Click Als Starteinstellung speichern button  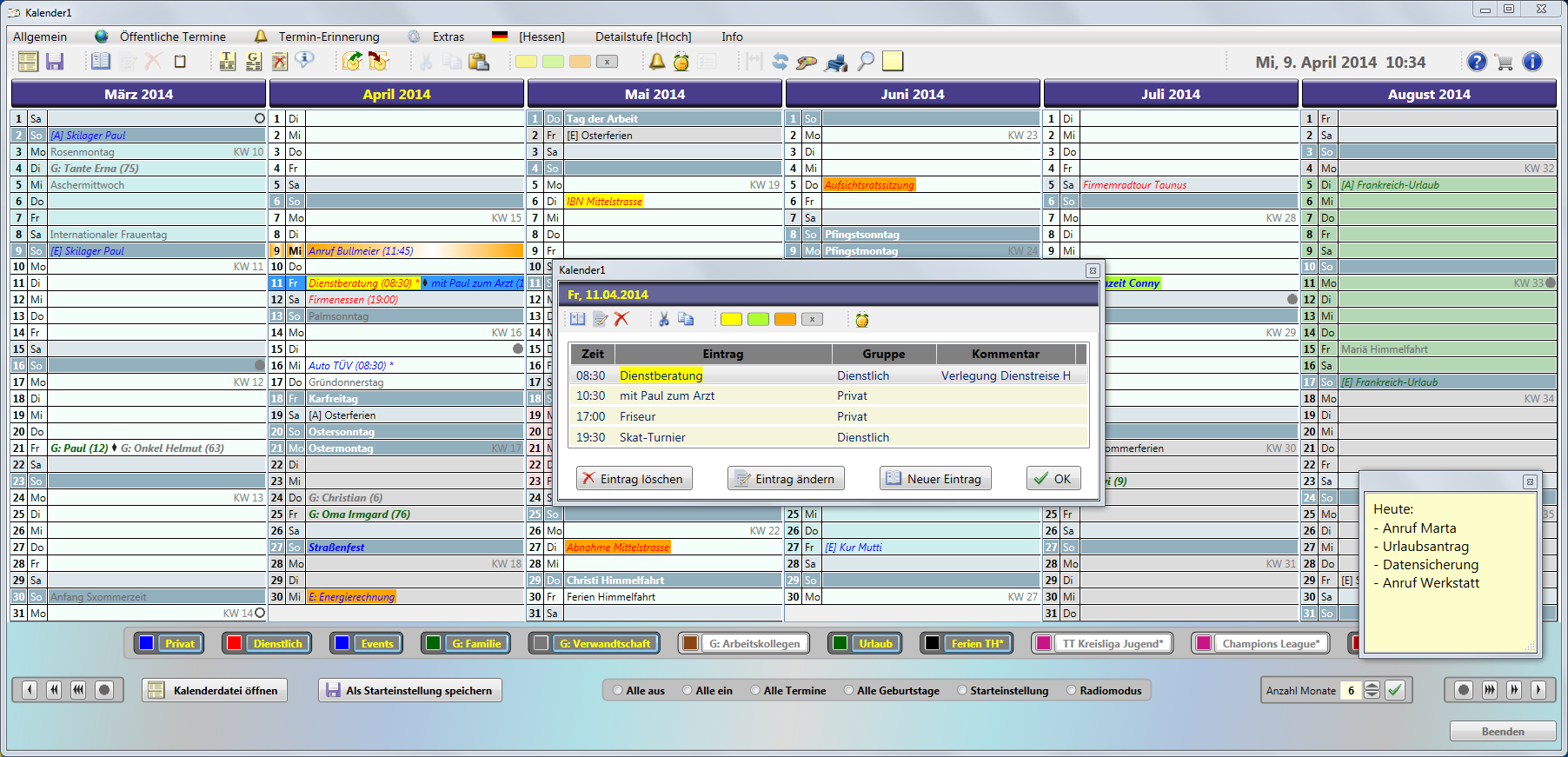point(409,690)
